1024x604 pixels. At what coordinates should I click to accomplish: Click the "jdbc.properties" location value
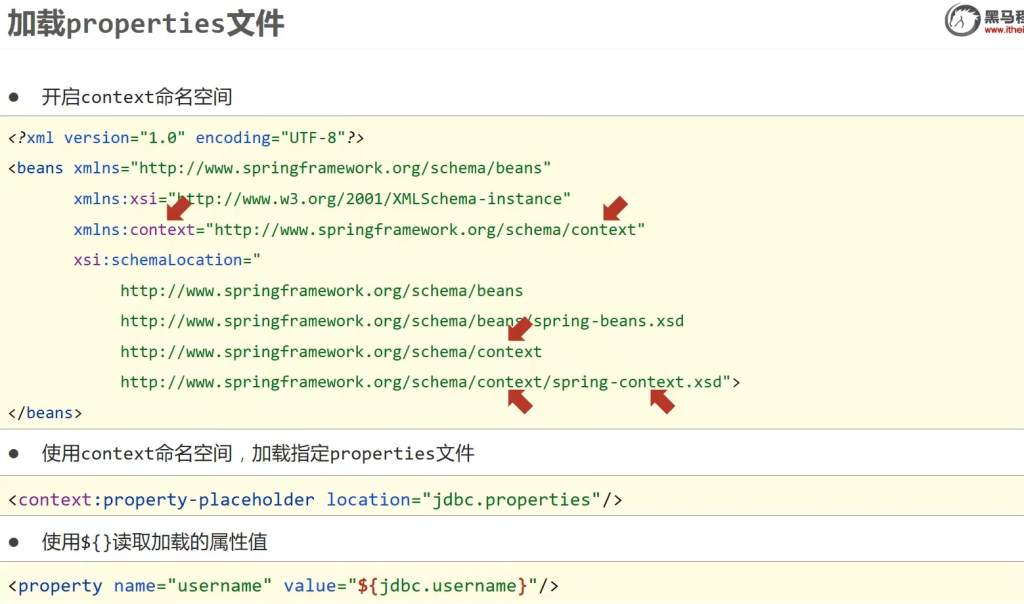coord(511,499)
